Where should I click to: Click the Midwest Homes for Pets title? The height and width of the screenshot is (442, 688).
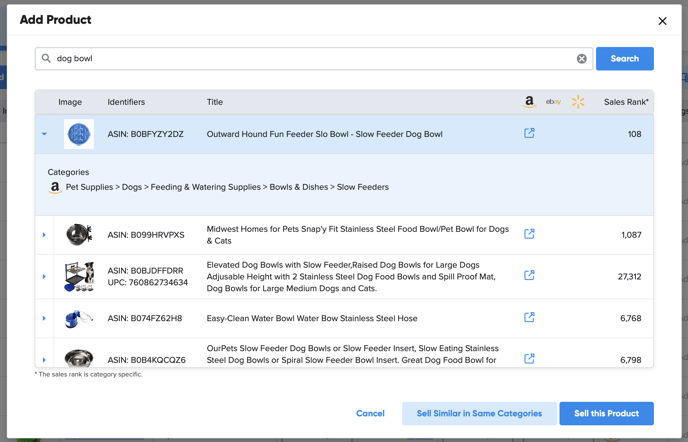point(358,235)
